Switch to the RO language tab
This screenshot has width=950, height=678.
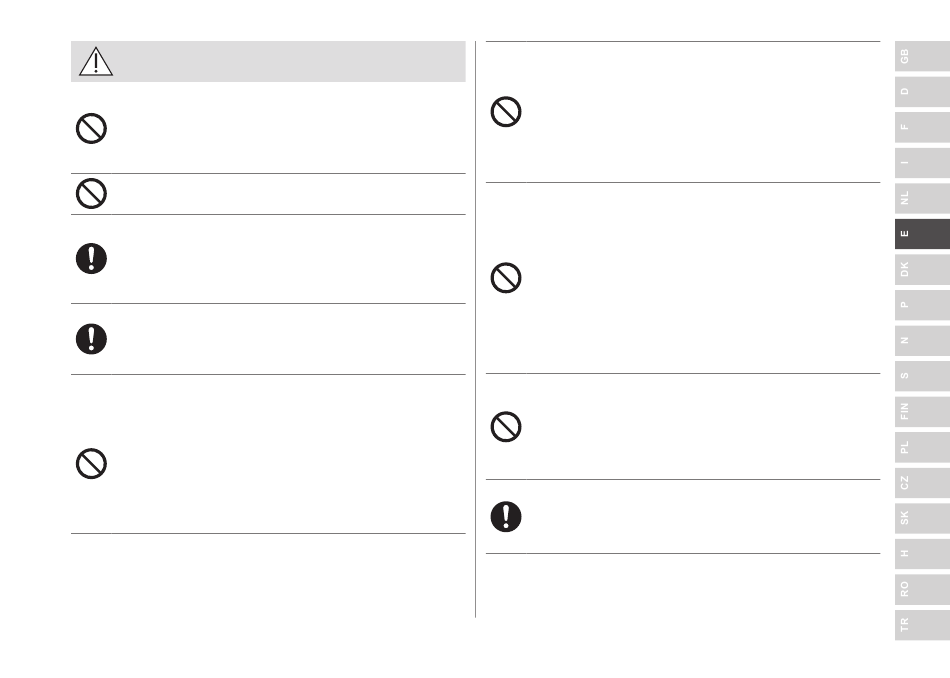(922, 590)
